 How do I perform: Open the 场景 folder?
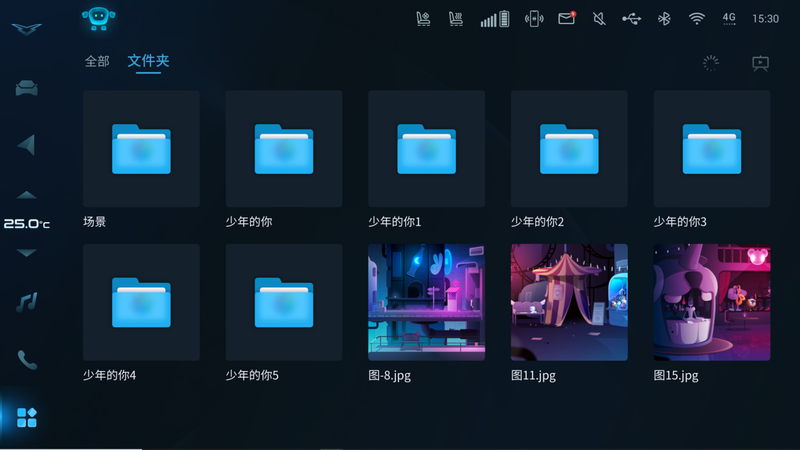click(141, 149)
